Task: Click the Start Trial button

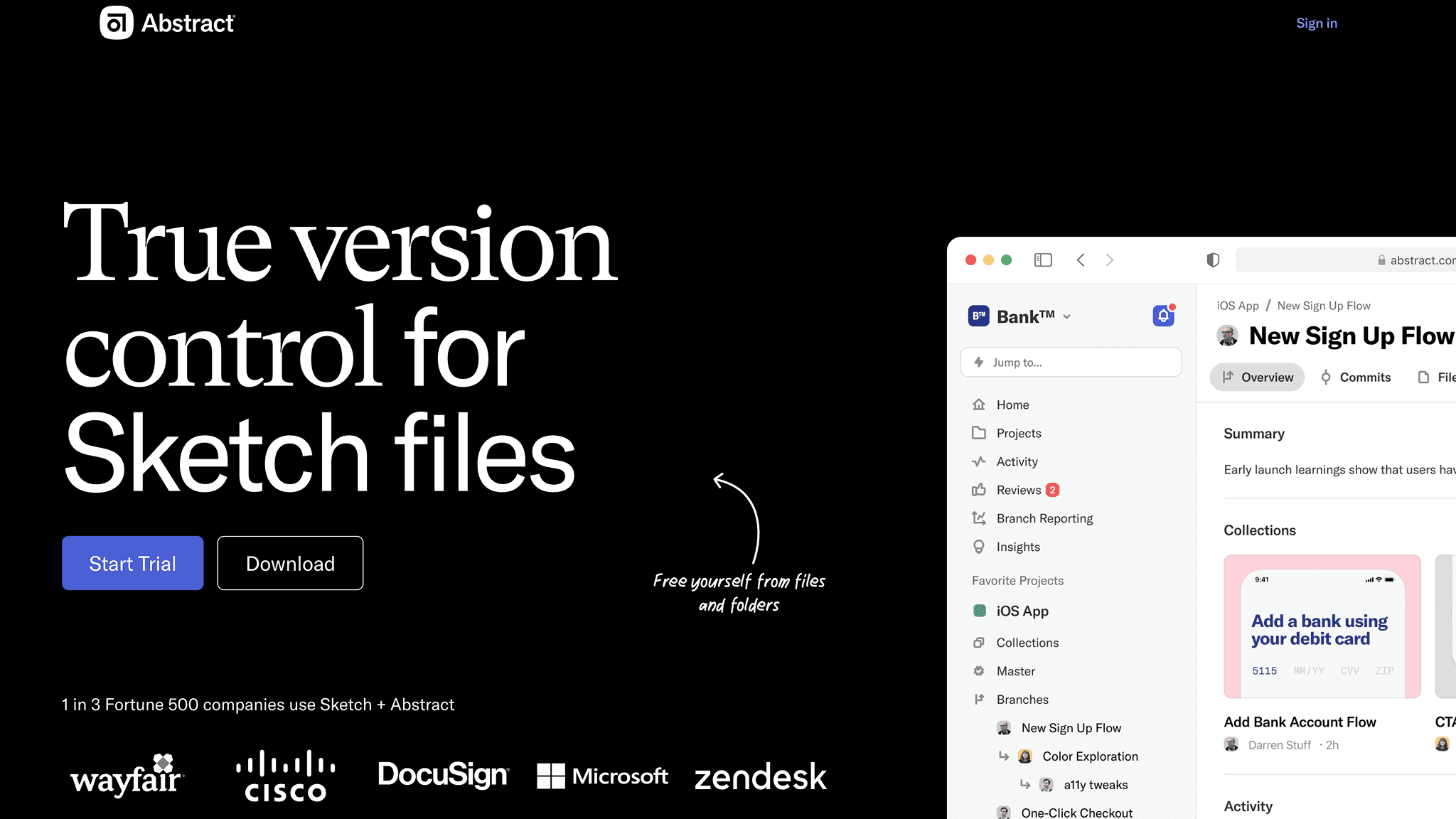Action: (132, 563)
